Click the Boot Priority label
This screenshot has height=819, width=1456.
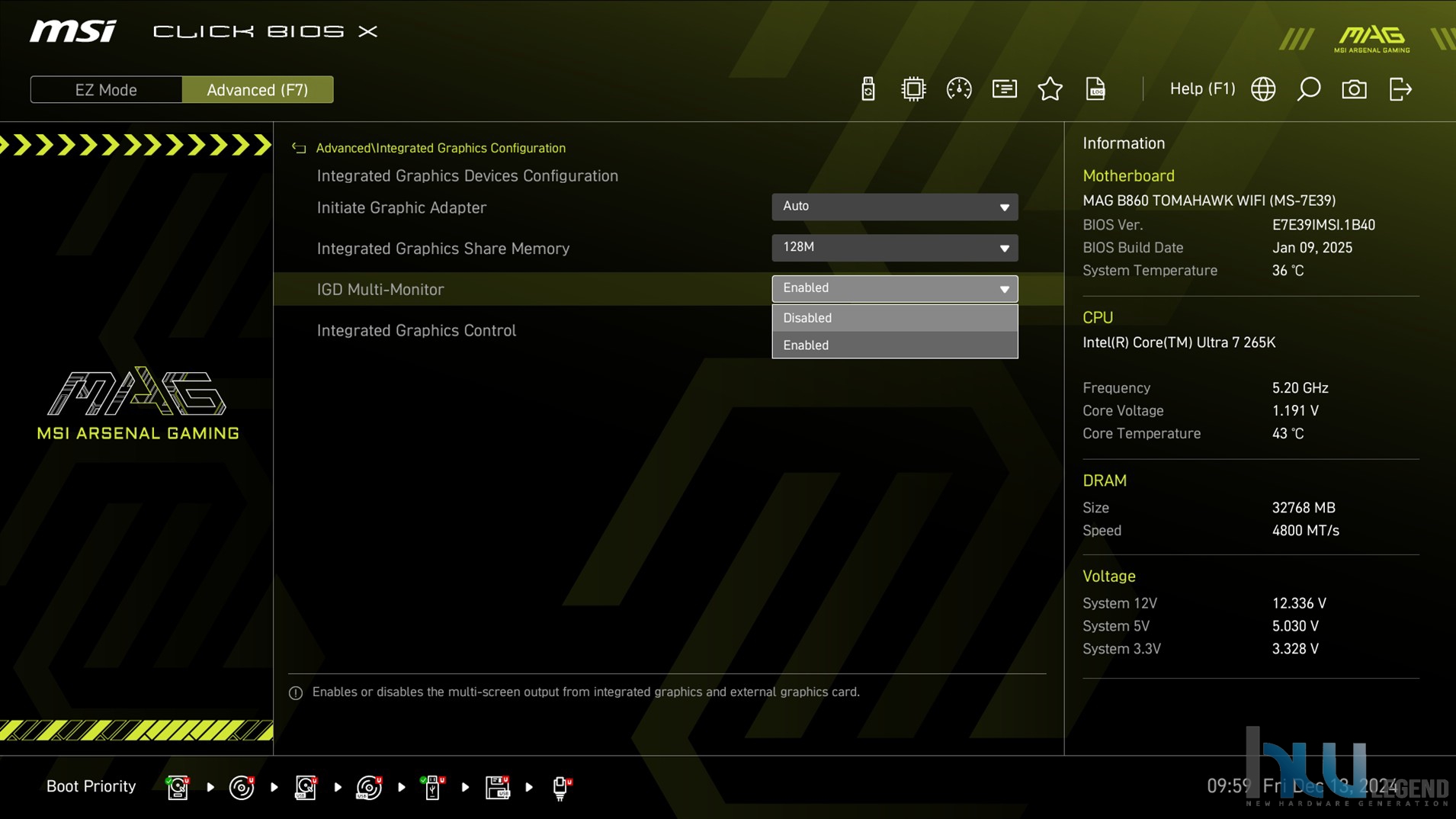point(91,786)
